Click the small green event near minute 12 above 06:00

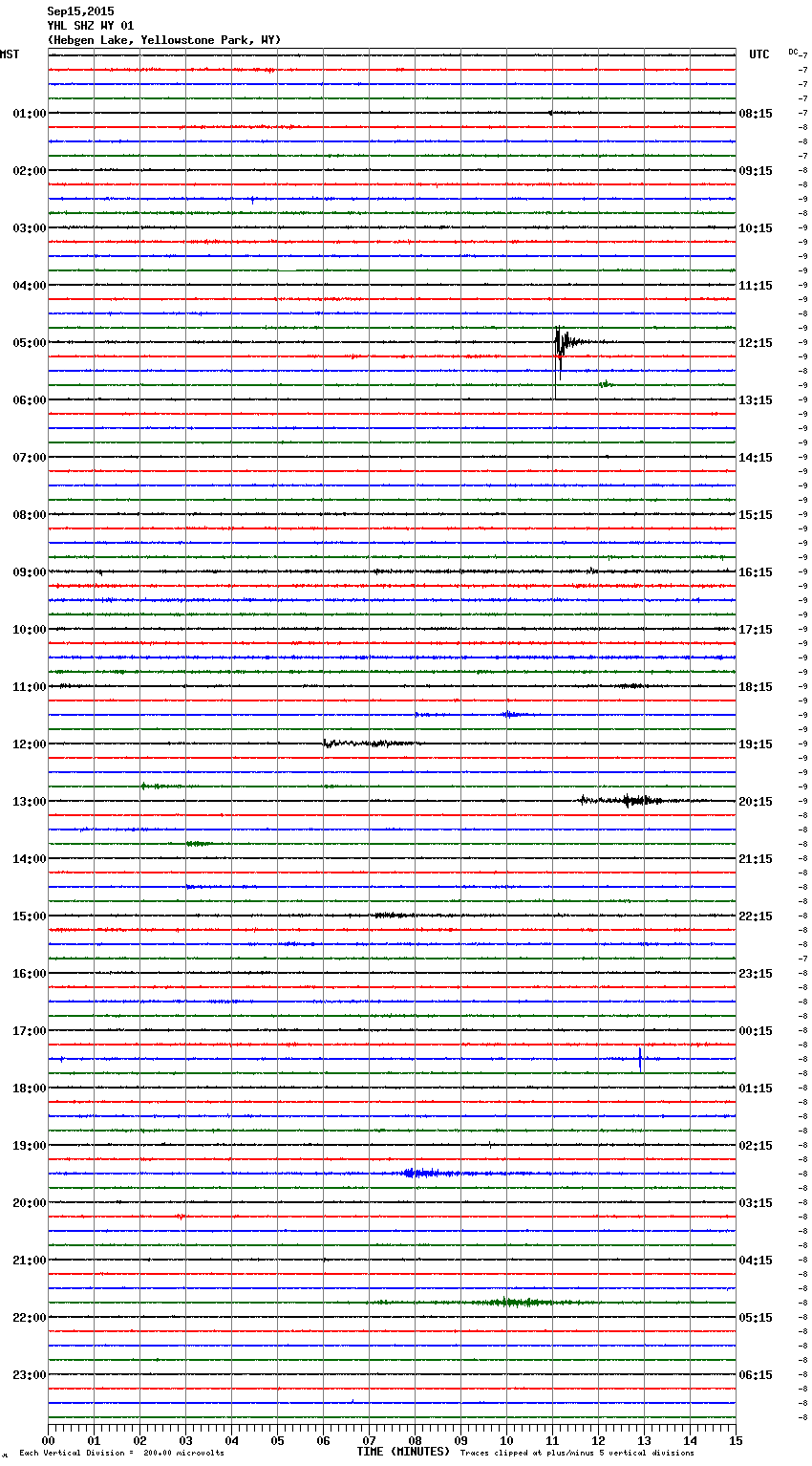(x=605, y=384)
